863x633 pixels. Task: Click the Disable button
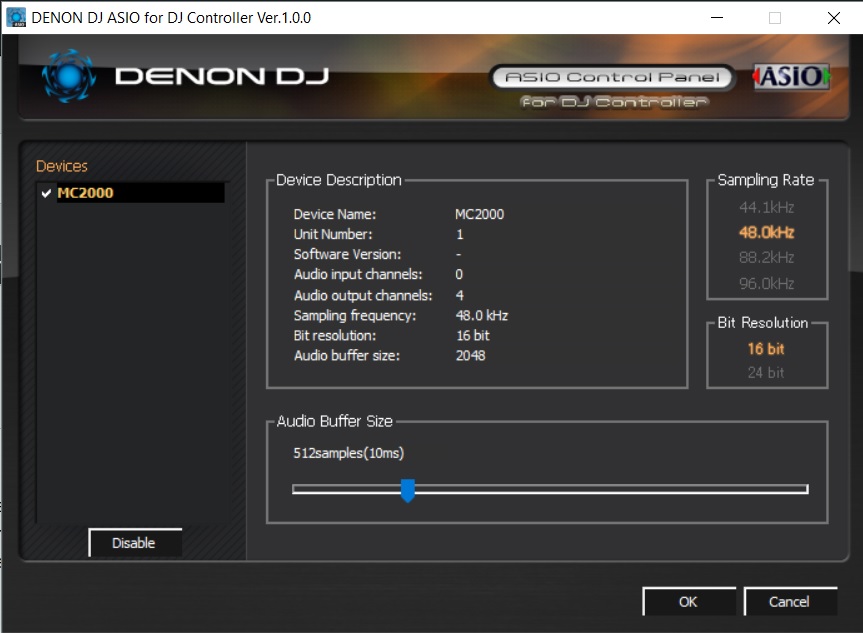135,543
